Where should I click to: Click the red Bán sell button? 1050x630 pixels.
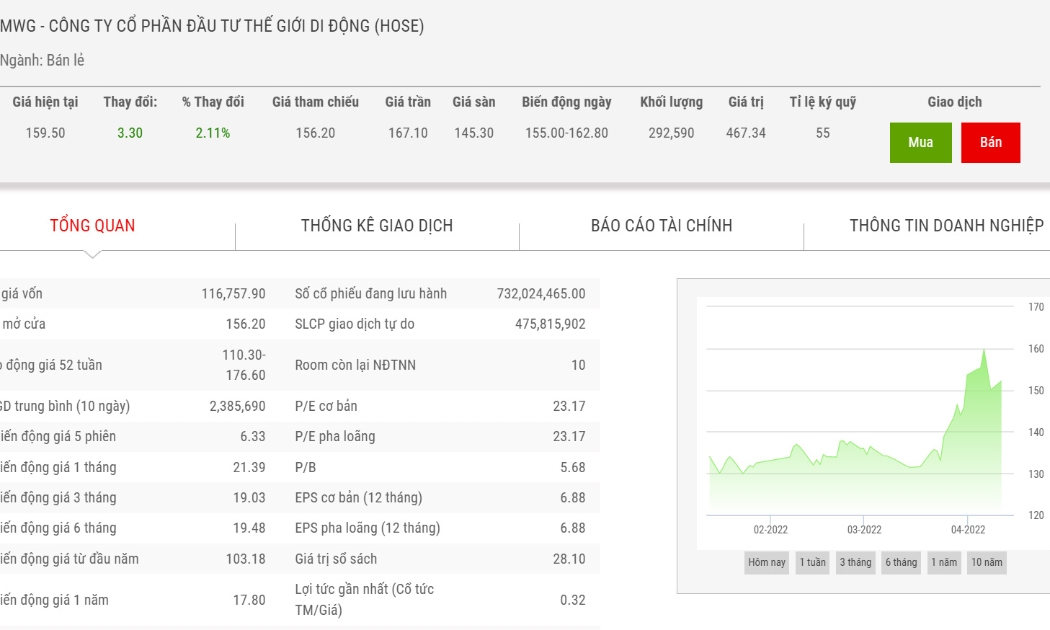point(990,143)
